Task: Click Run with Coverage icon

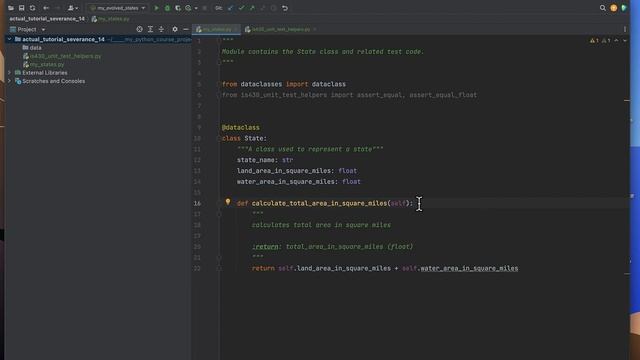Action: click(178, 8)
